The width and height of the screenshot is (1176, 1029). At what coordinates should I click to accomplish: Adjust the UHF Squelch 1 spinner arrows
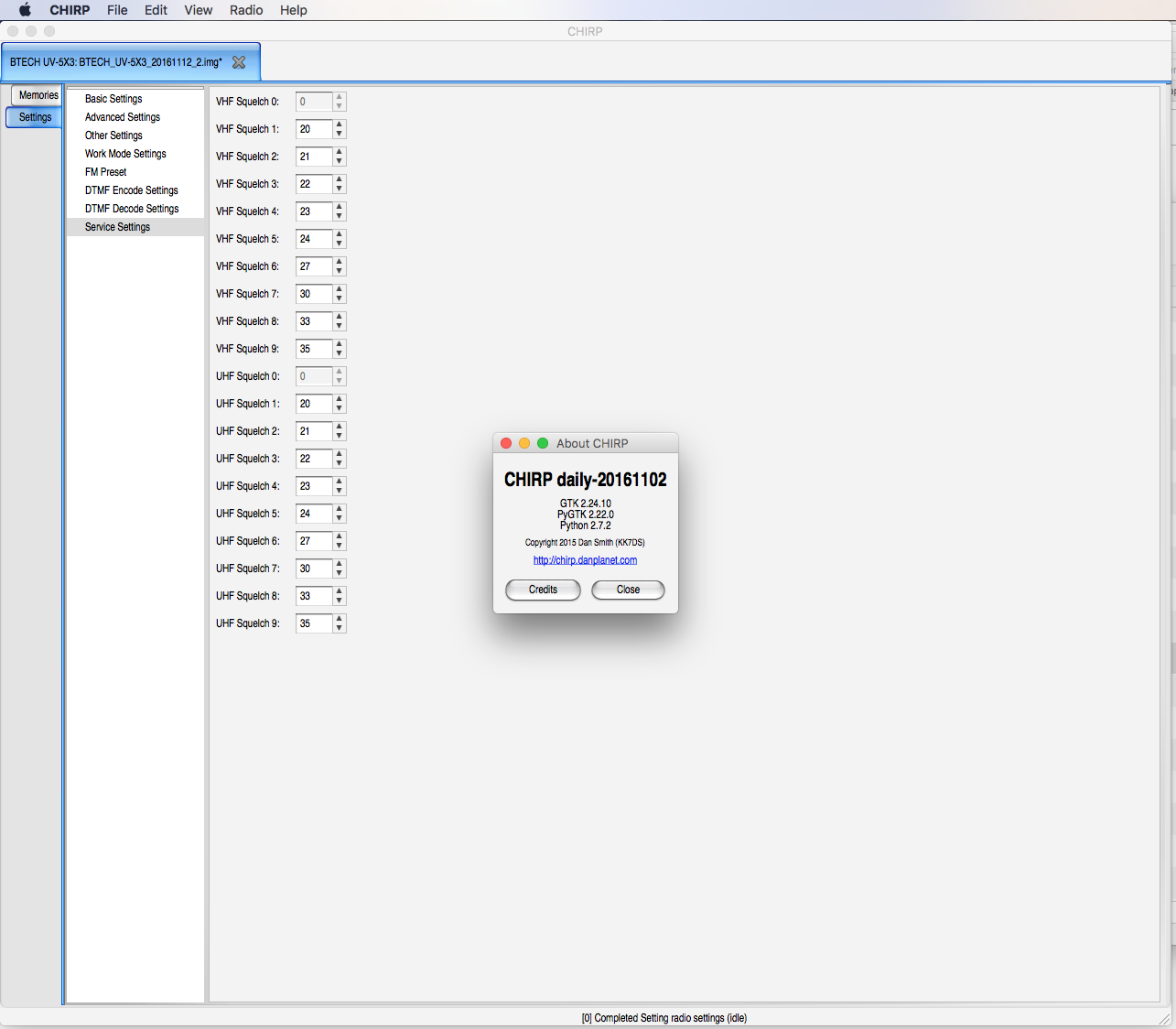[340, 404]
